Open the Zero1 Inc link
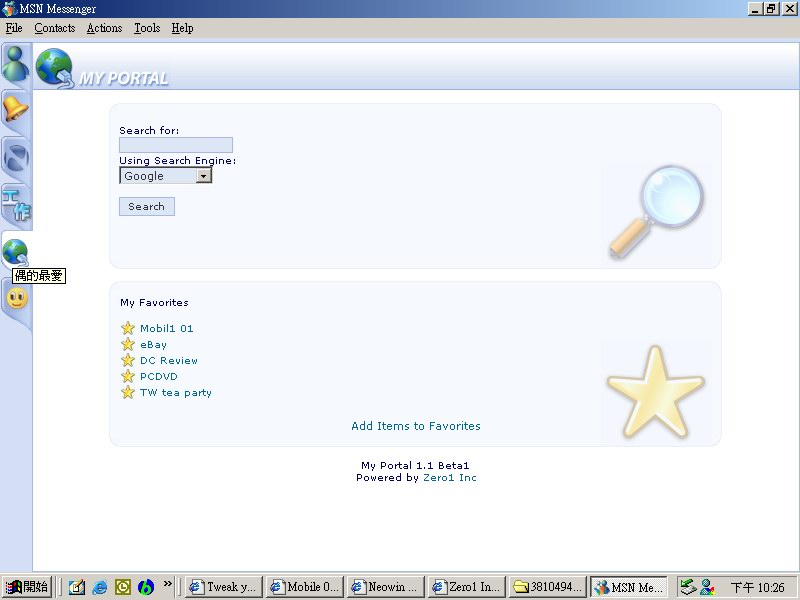This screenshot has height=600, width=800. coord(449,478)
